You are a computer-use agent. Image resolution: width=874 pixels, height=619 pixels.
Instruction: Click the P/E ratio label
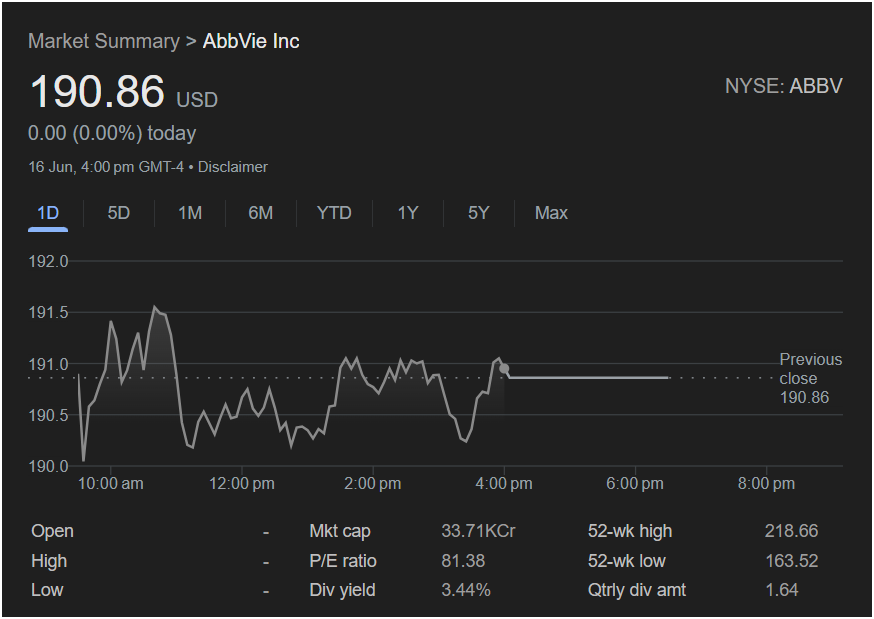343,561
